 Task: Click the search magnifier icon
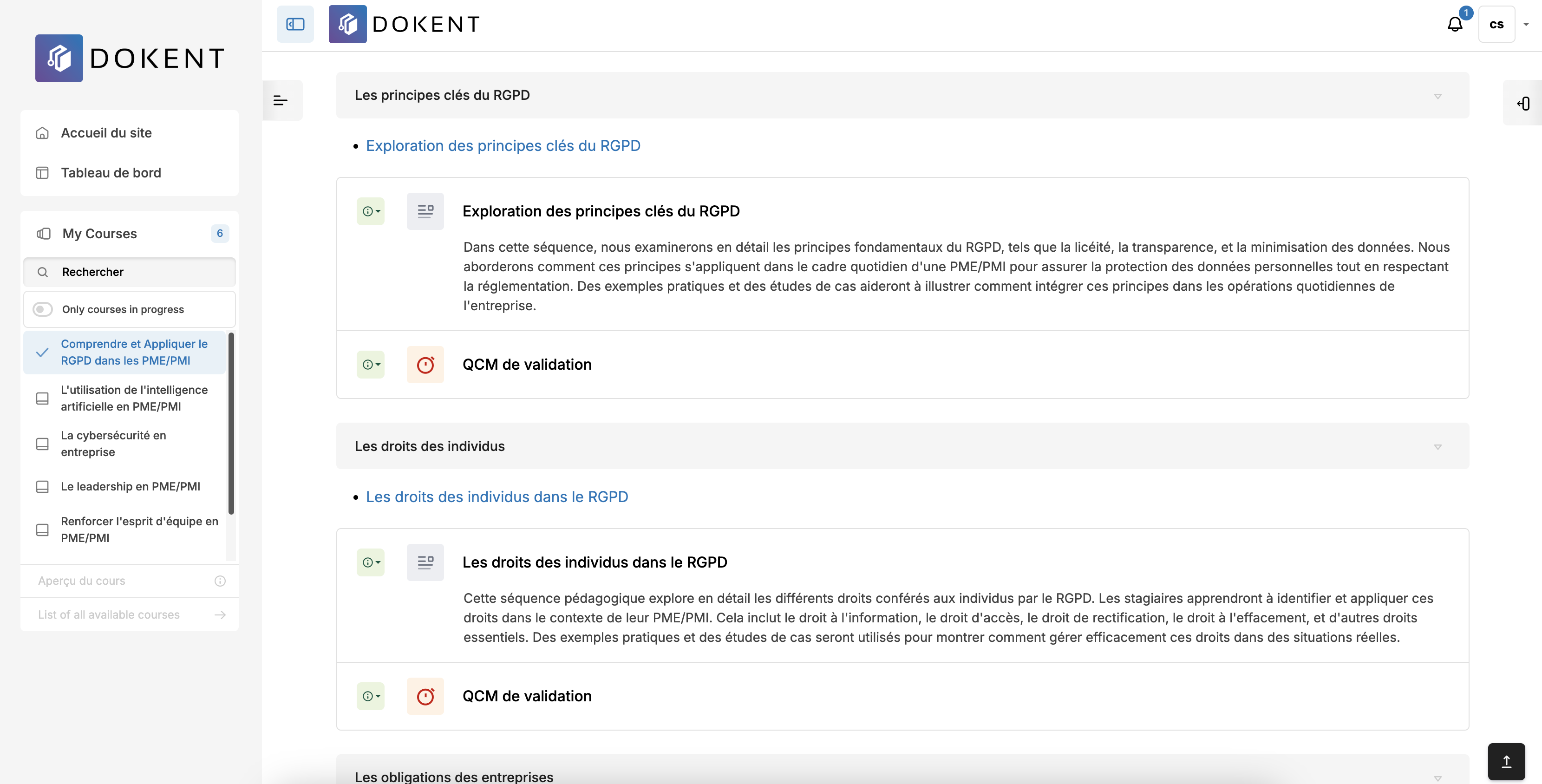click(x=43, y=272)
